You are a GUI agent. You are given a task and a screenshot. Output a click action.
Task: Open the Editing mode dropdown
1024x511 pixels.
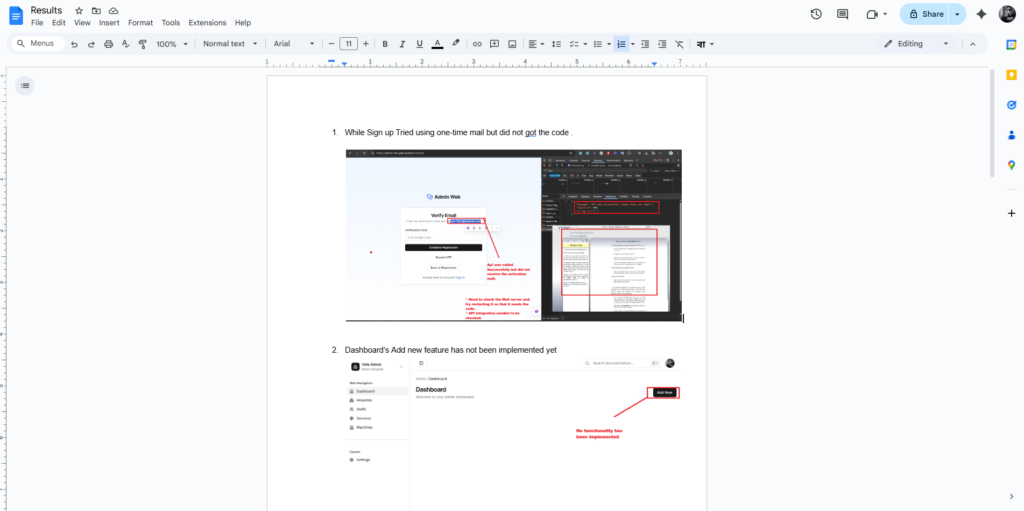pyautogui.click(x=916, y=44)
